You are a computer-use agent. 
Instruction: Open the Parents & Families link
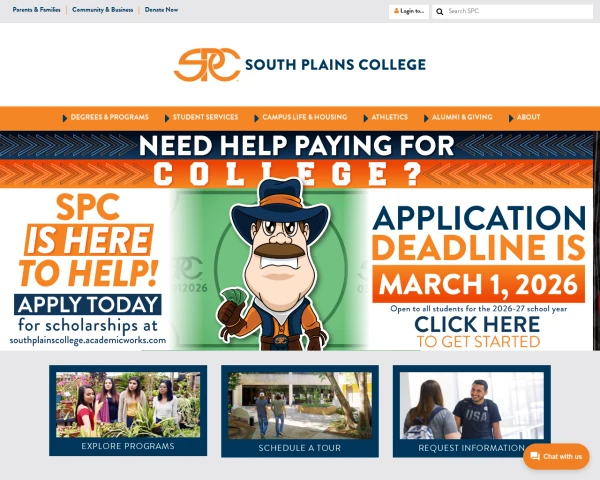click(x=36, y=10)
